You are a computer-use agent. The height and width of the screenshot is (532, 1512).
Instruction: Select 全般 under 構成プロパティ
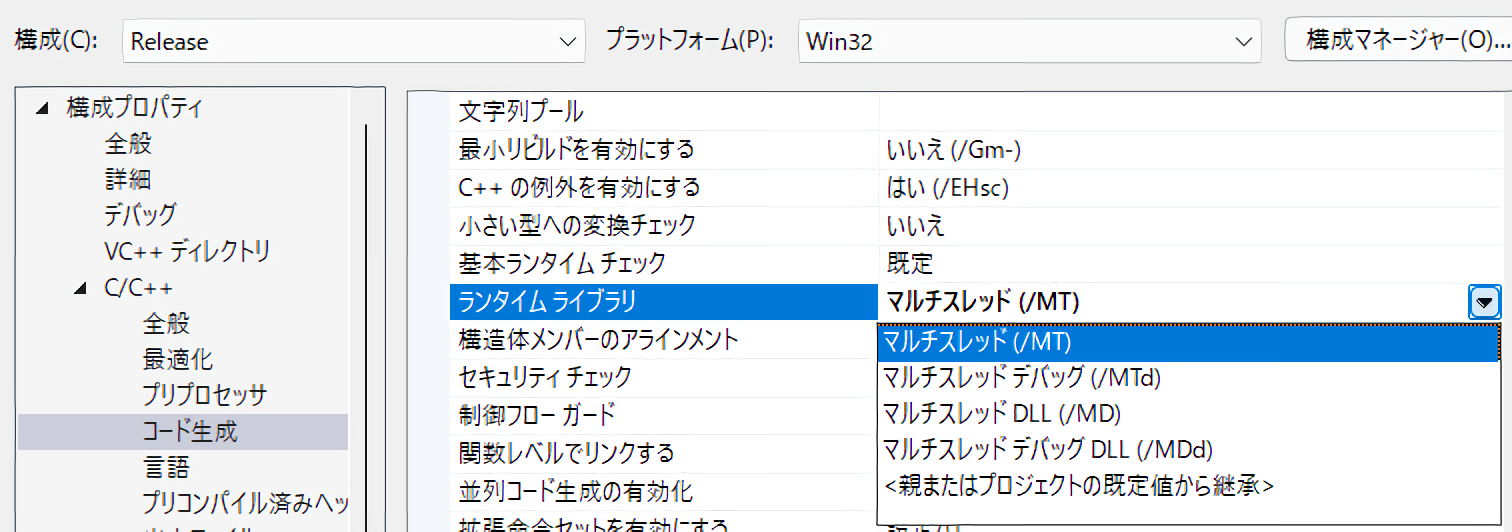click(128, 144)
